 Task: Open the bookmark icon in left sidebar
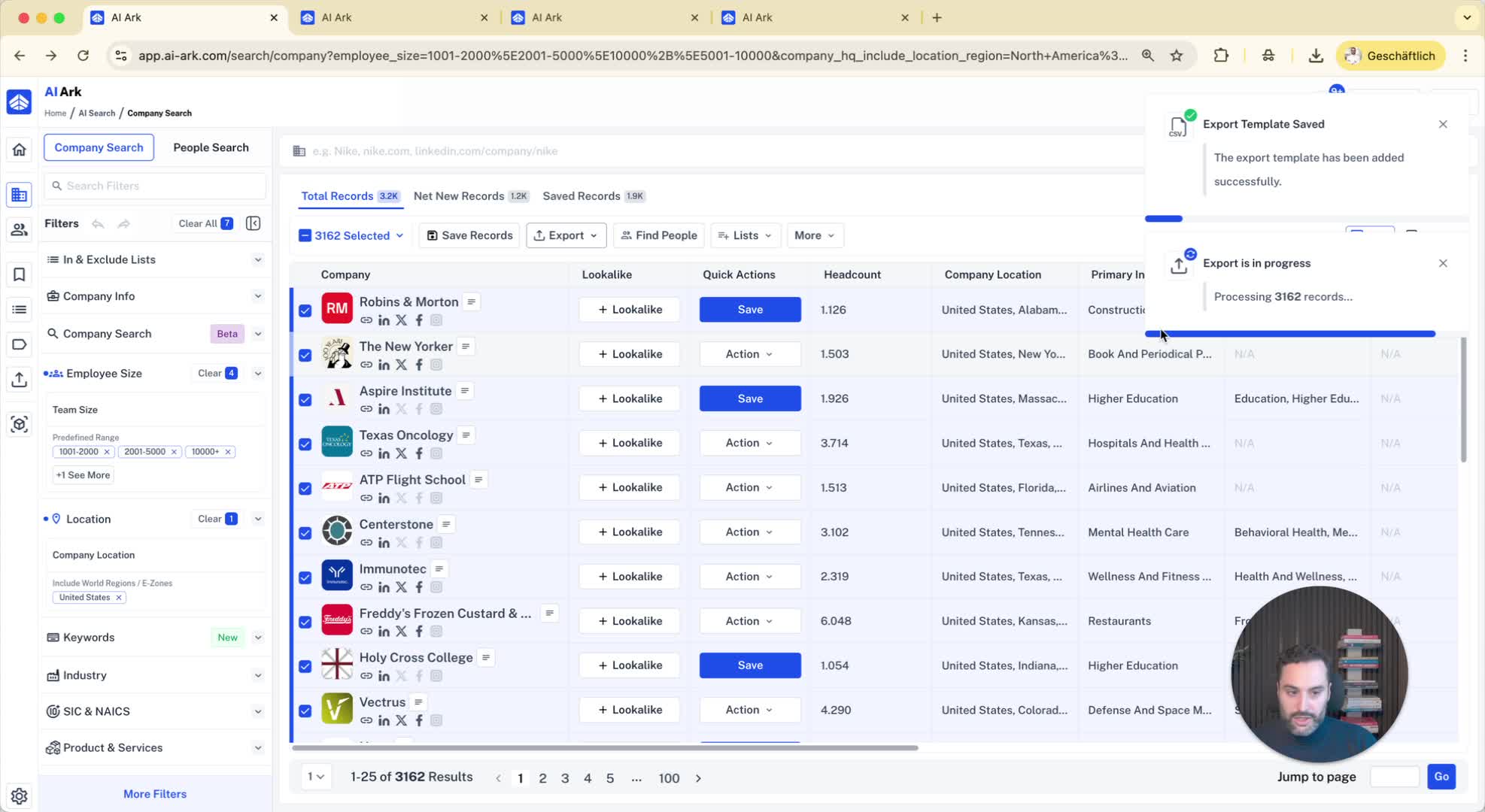point(20,274)
